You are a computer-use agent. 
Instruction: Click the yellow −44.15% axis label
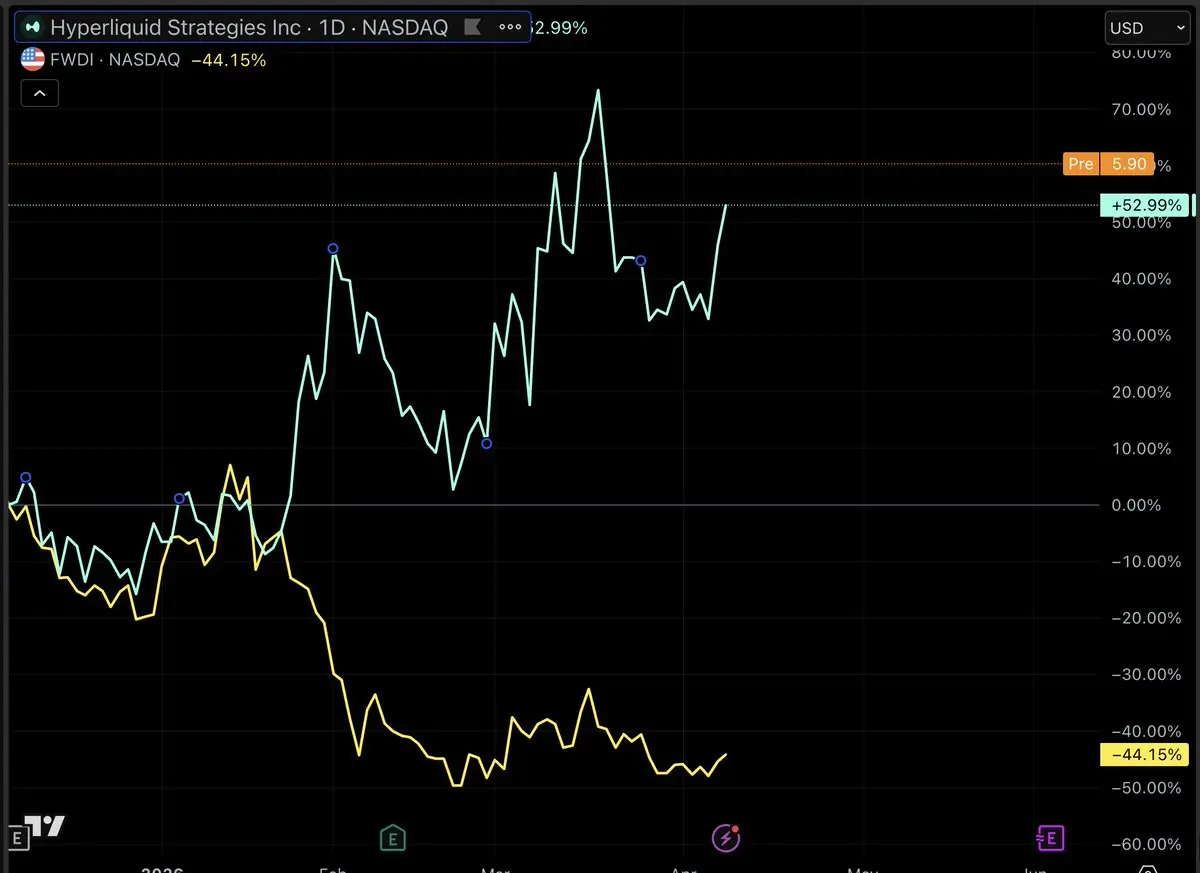point(1146,755)
